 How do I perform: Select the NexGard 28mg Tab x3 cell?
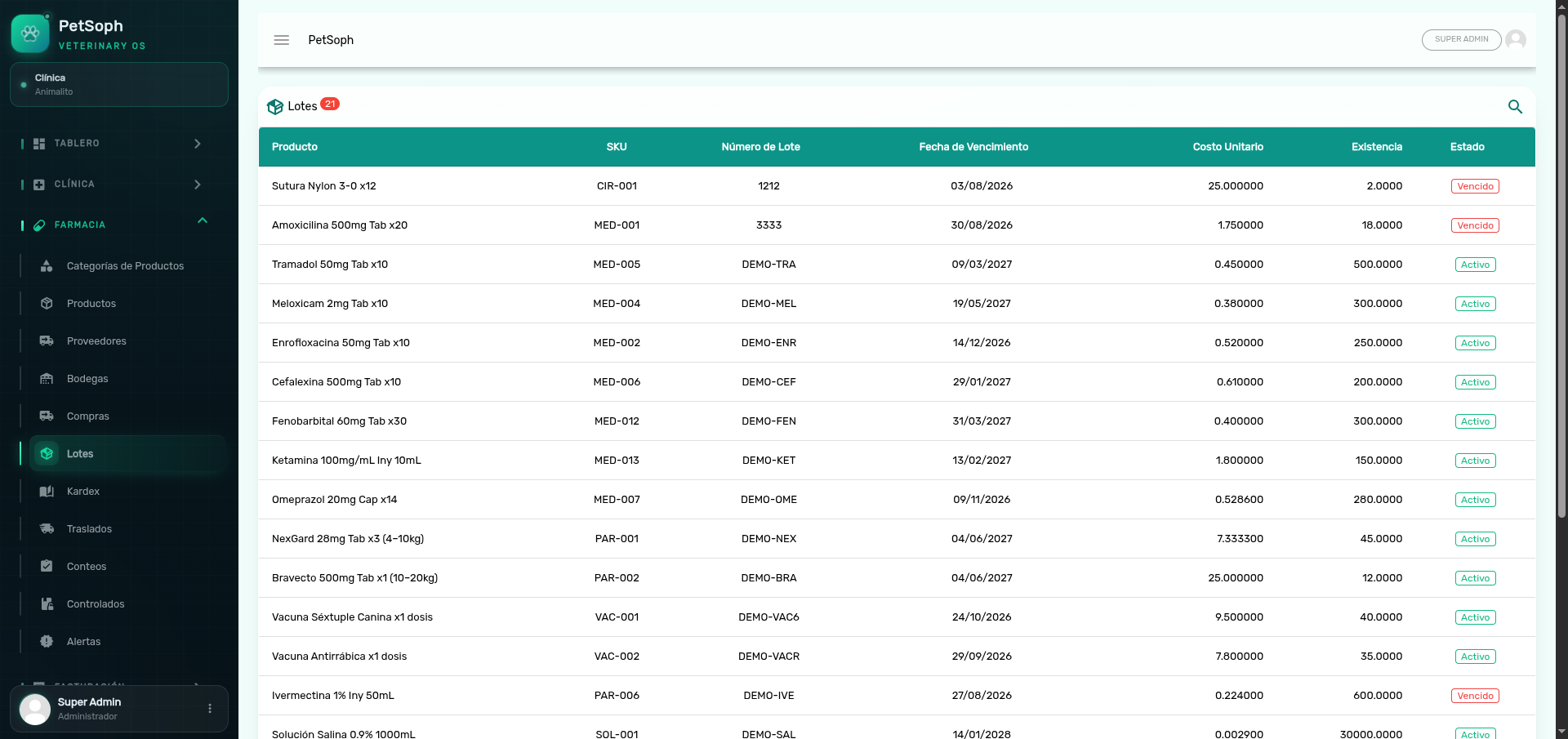coord(348,539)
